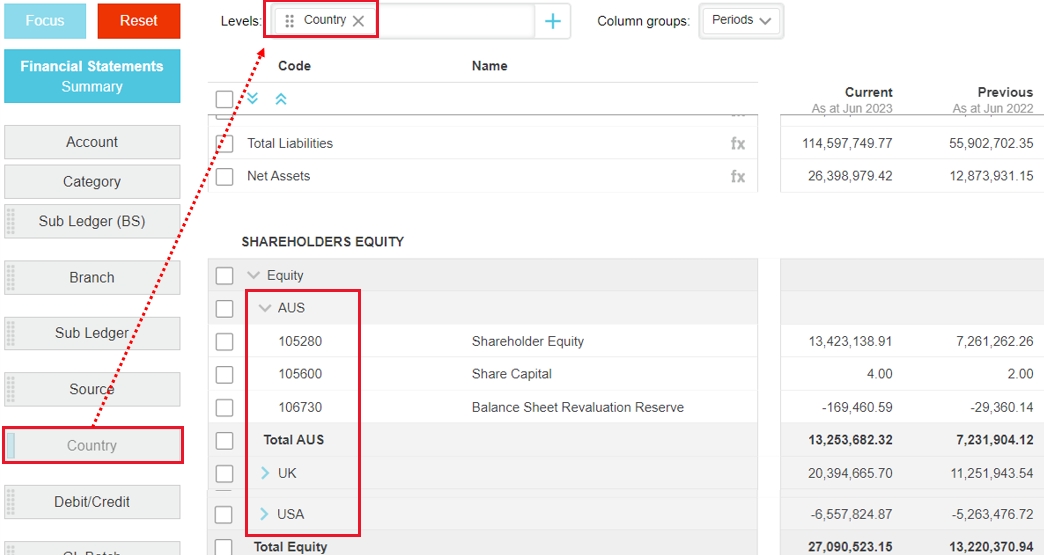Select the Category dimension

point(92,182)
